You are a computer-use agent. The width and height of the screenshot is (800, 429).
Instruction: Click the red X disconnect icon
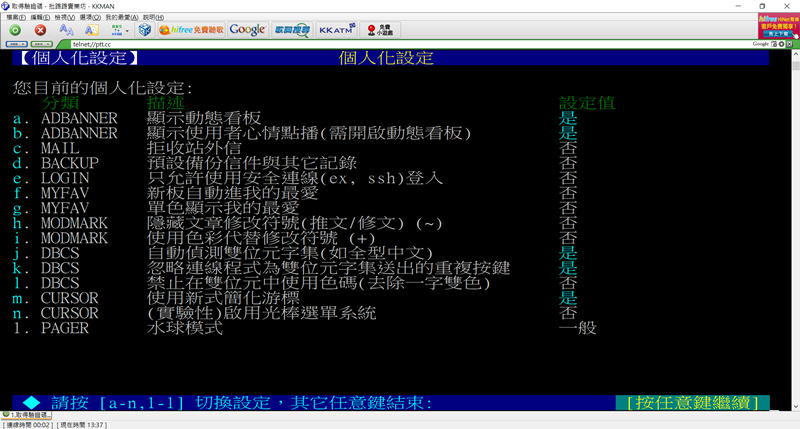point(40,30)
